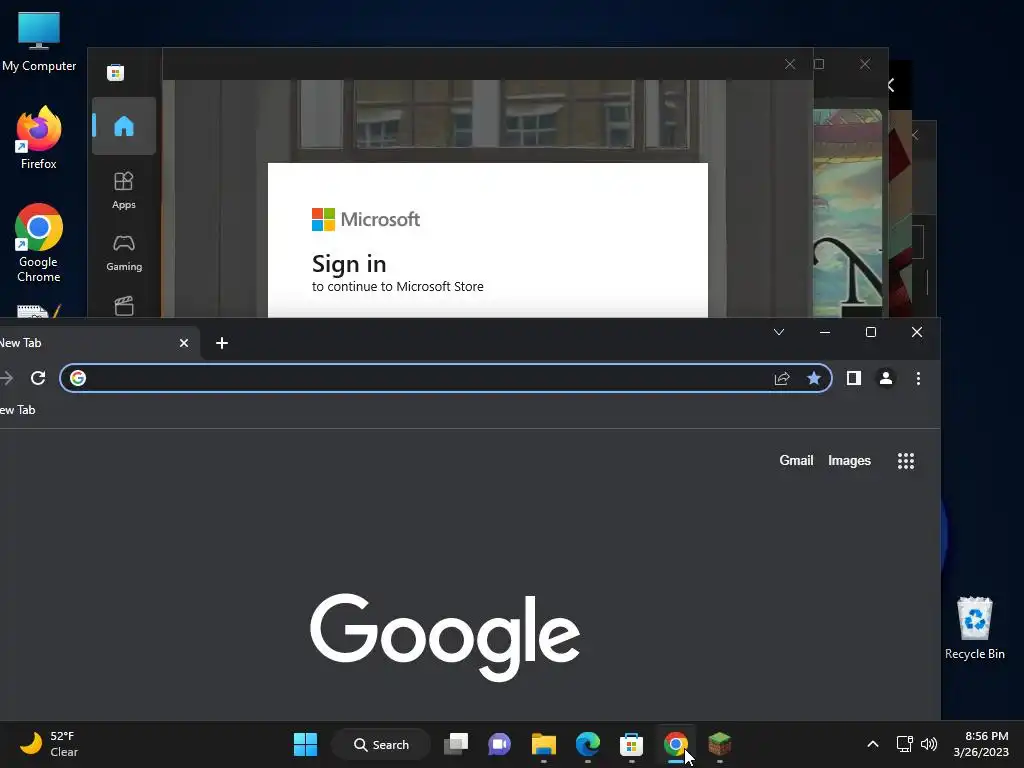This screenshot has width=1024, height=768.
Task: Click Microsoft logo in sign-in dialog
Action: point(366,219)
